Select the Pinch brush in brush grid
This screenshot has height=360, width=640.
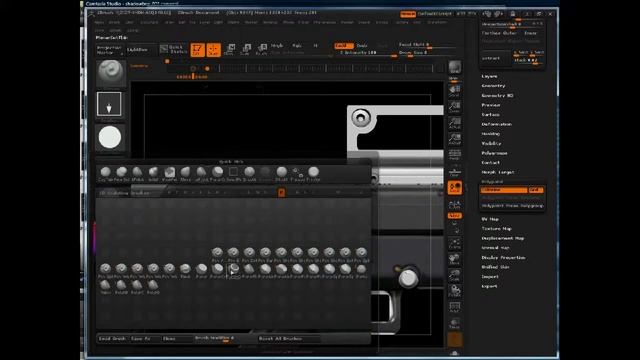(185, 271)
